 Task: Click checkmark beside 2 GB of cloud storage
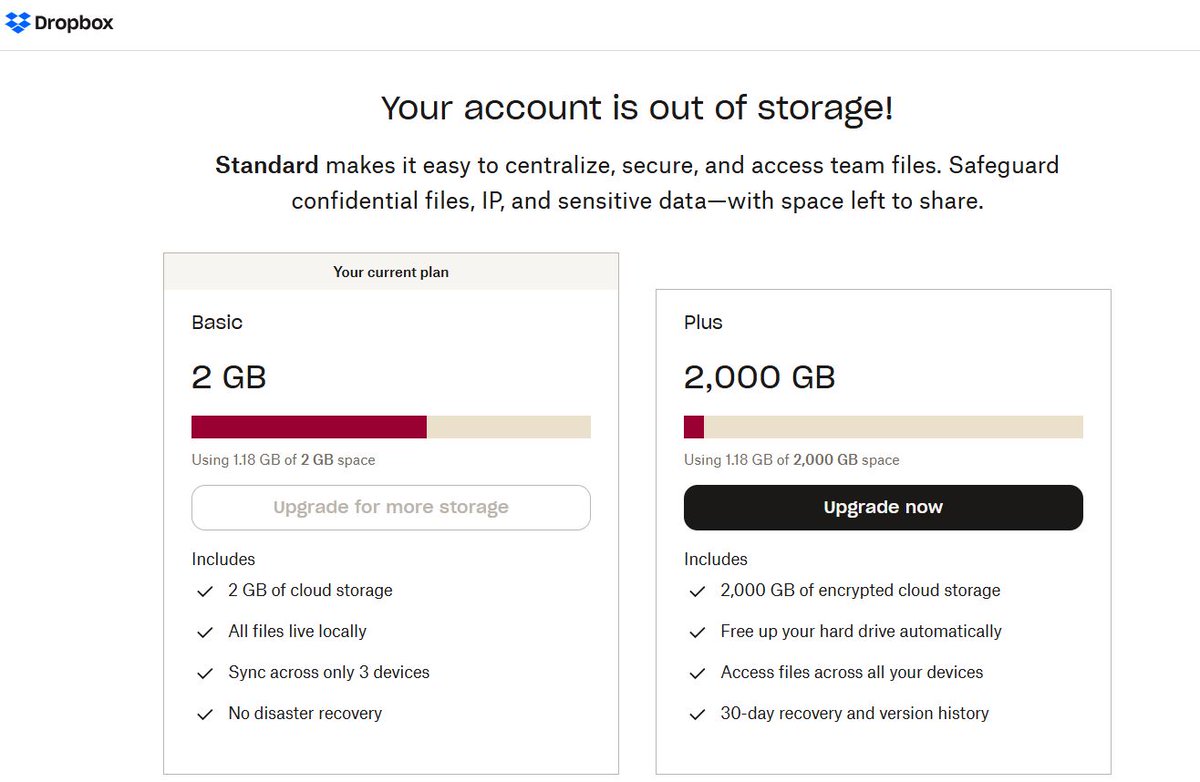(205, 591)
